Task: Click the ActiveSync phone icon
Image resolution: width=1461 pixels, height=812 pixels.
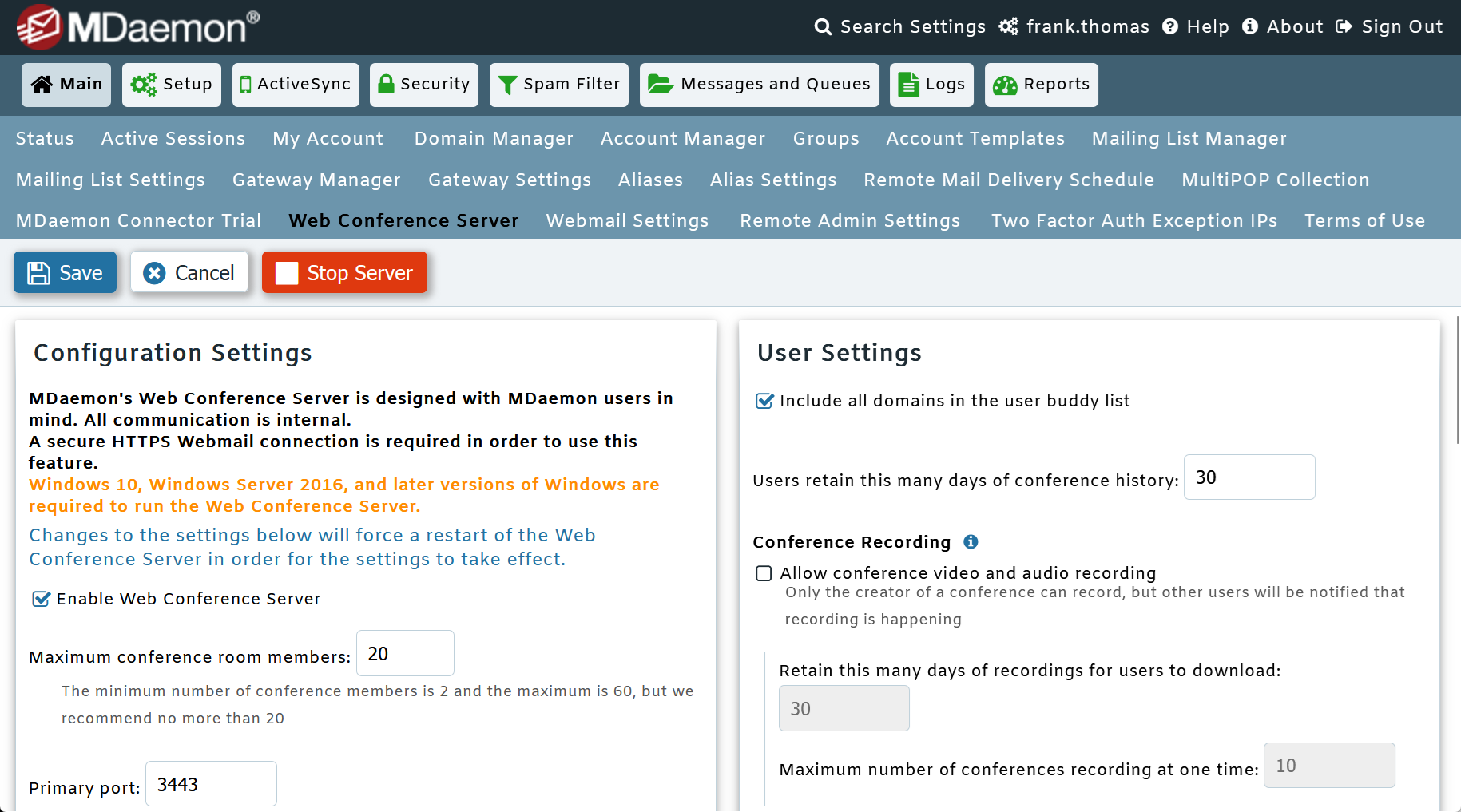Action: point(246,85)
